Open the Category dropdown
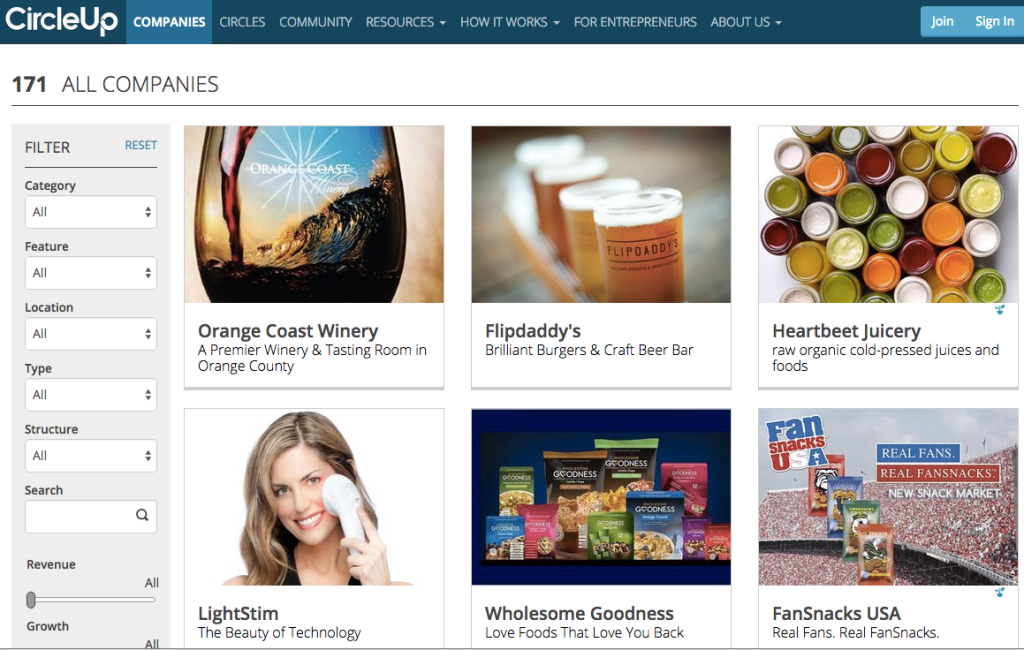Image resolution: width=1024 pixels, height=650 pixels. (x=91, y=212)
